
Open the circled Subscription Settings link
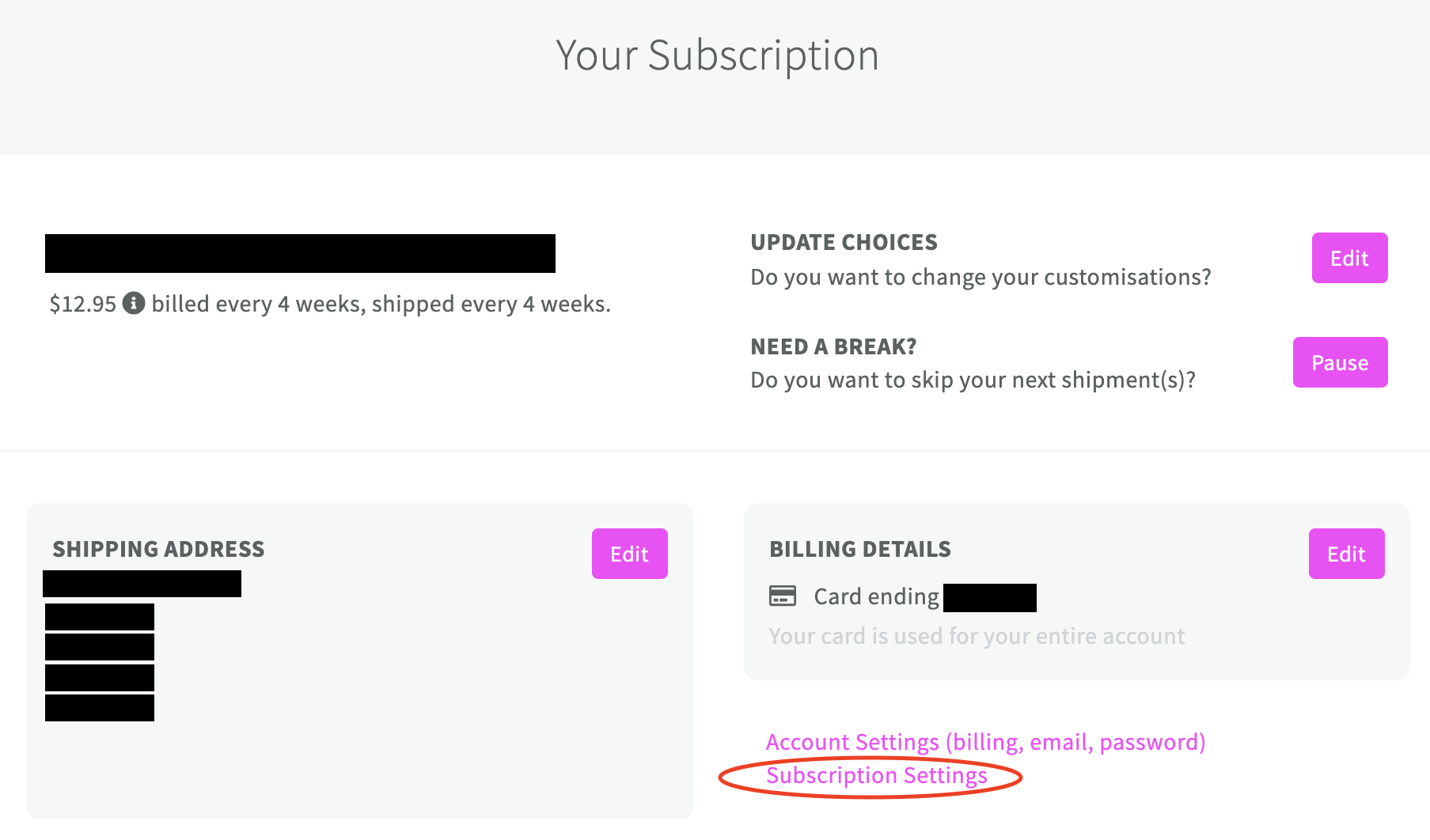click(x=877, y=775)
